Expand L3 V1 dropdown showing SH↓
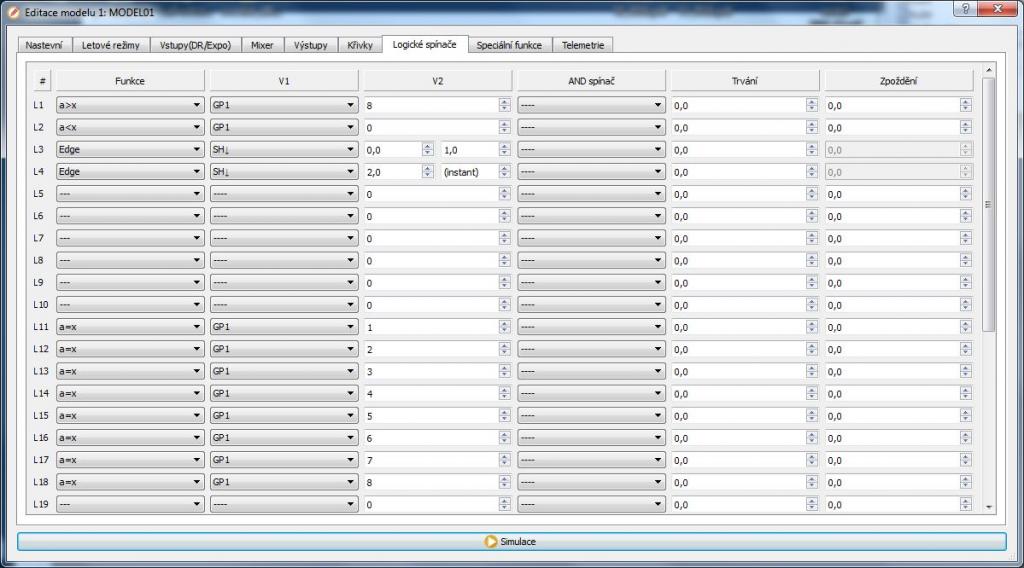This screenshot has height=568, width=1024. (x=284, y=150)
